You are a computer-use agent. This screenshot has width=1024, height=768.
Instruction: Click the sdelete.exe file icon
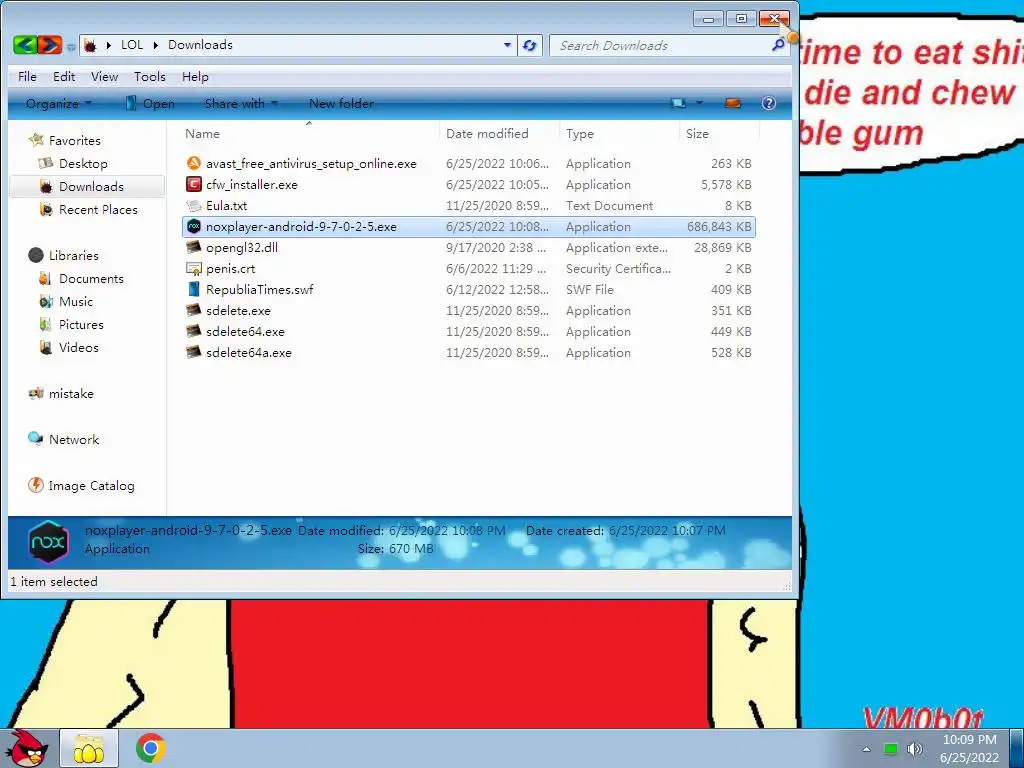point(193,310)
